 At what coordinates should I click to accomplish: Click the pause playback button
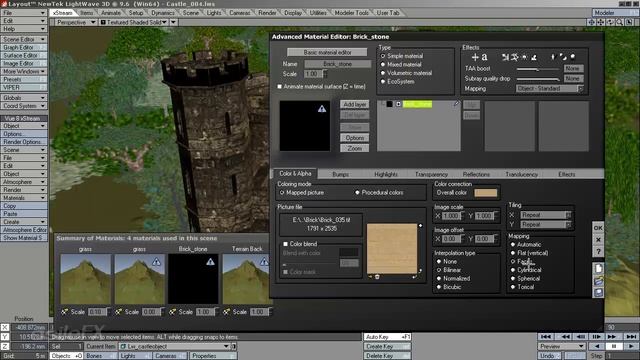point(613,347)
